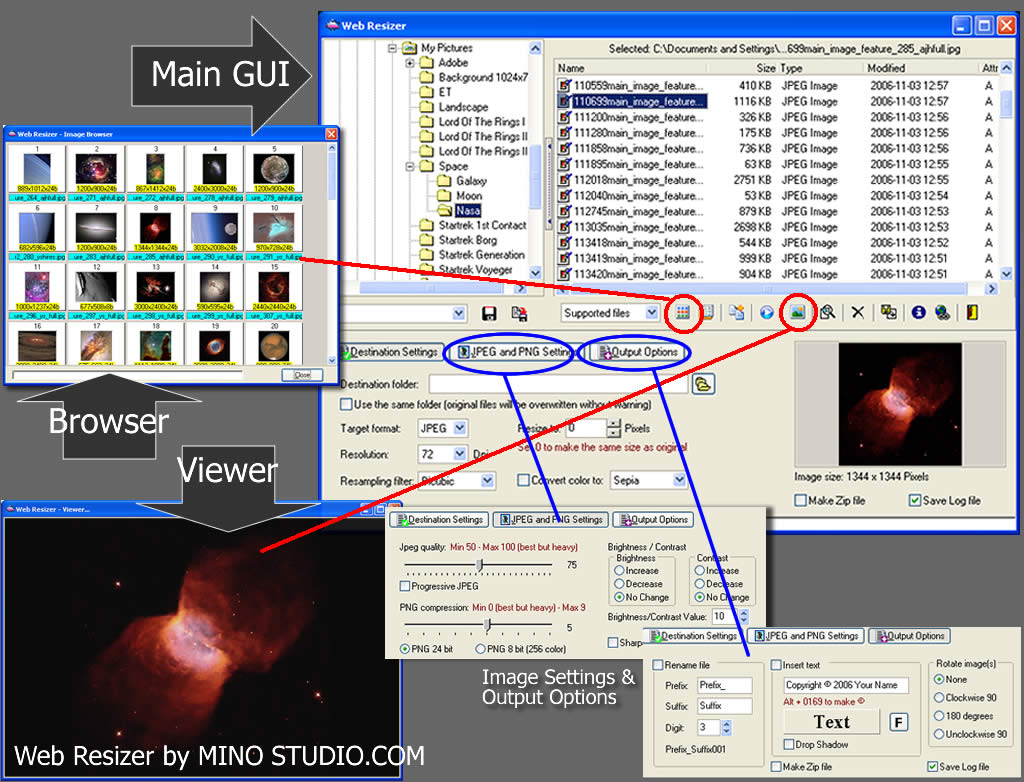1024x782 pixels.
Task: Select the Brightness Decrease radio button
Action: (619, 583)
